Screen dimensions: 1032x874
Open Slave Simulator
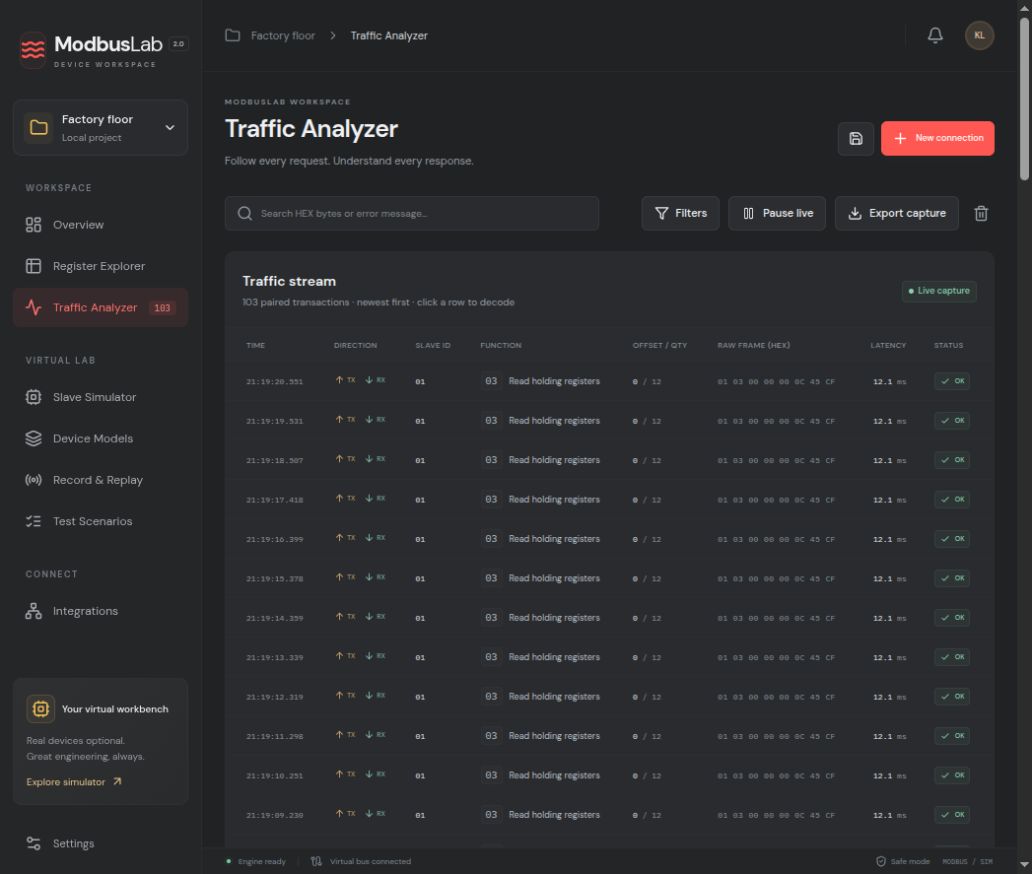pos(101,397)
